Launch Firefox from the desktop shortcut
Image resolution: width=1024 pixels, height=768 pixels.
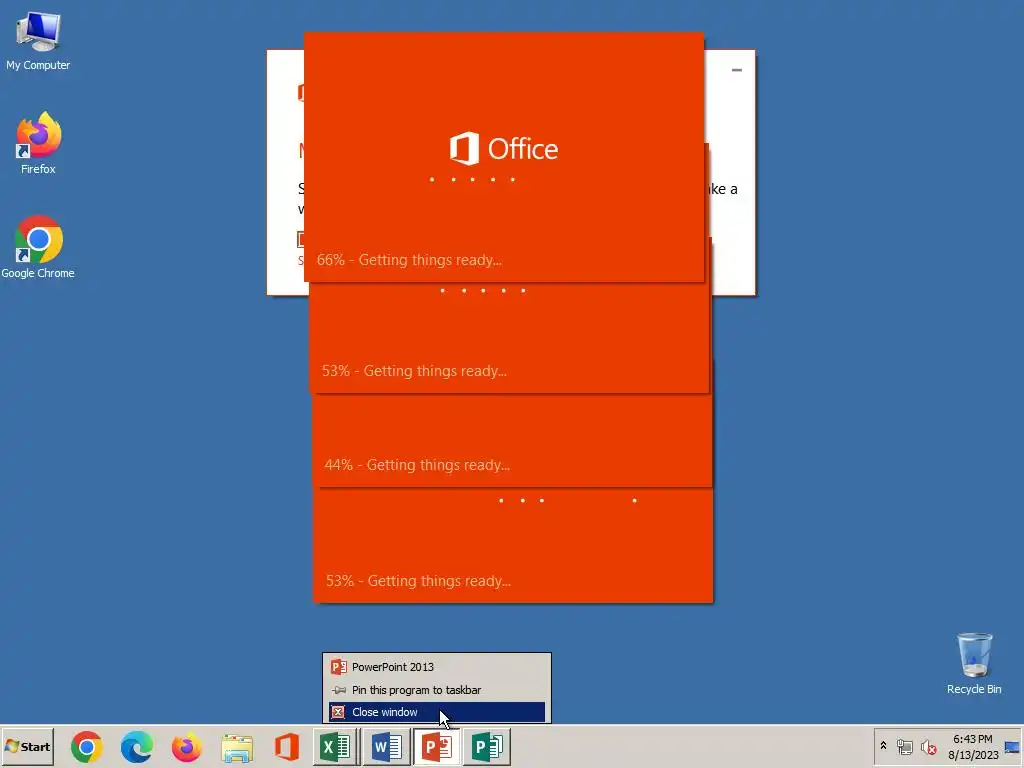(x=38, y=142)
